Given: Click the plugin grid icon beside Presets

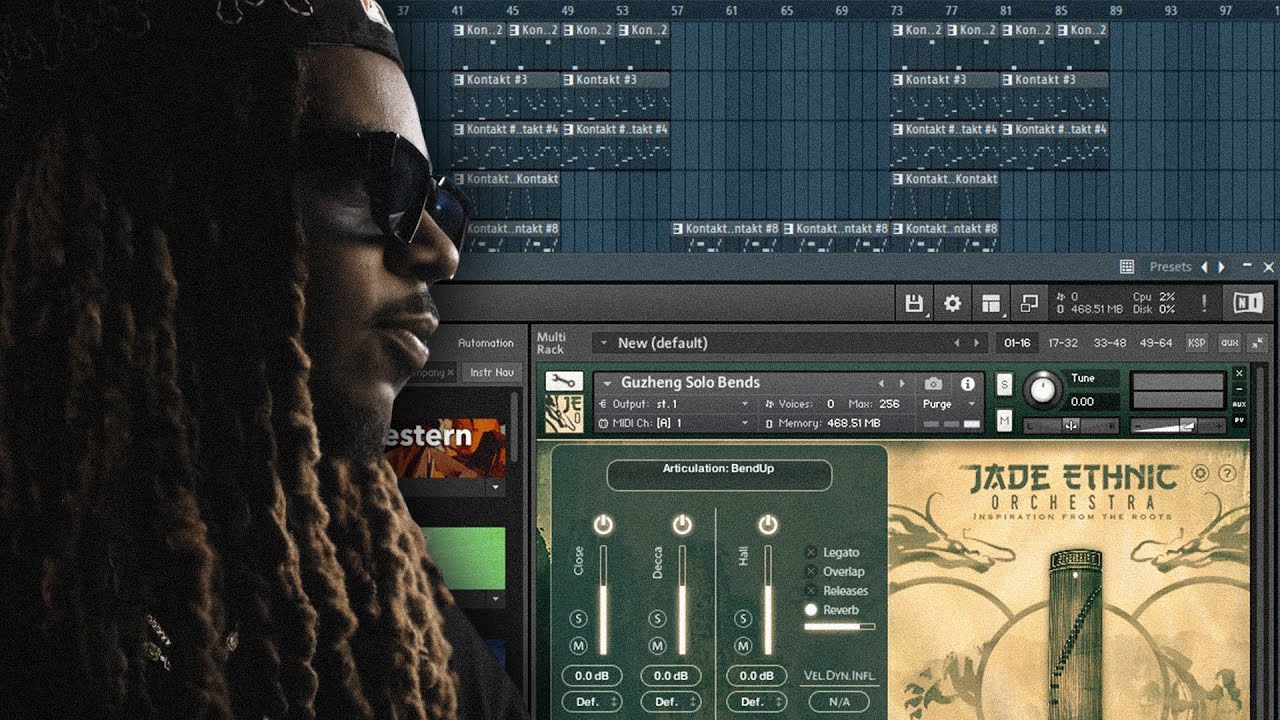Looking at the screenshot, I should (1127, 267).
